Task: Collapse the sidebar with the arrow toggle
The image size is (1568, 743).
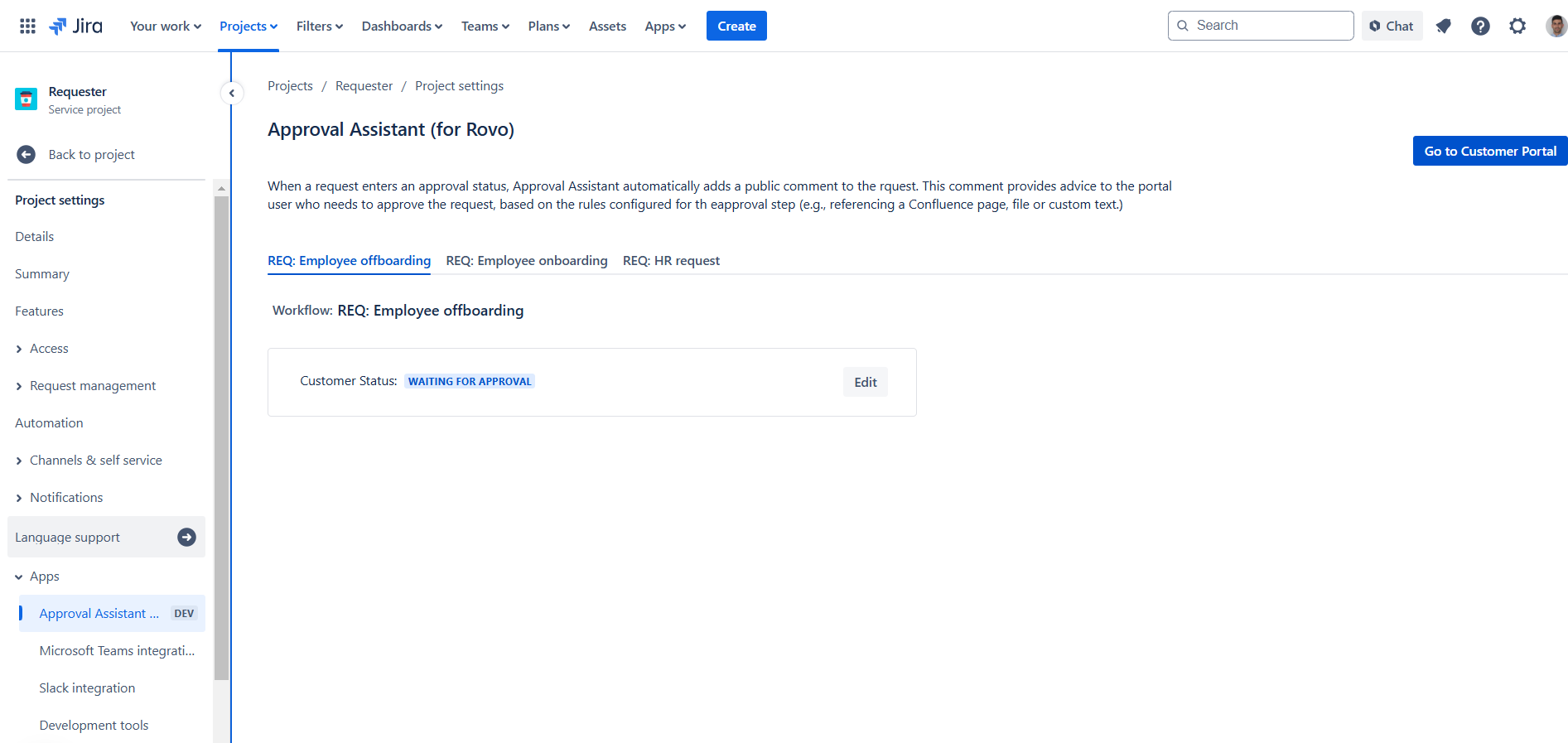Action: tap(232, 93)
